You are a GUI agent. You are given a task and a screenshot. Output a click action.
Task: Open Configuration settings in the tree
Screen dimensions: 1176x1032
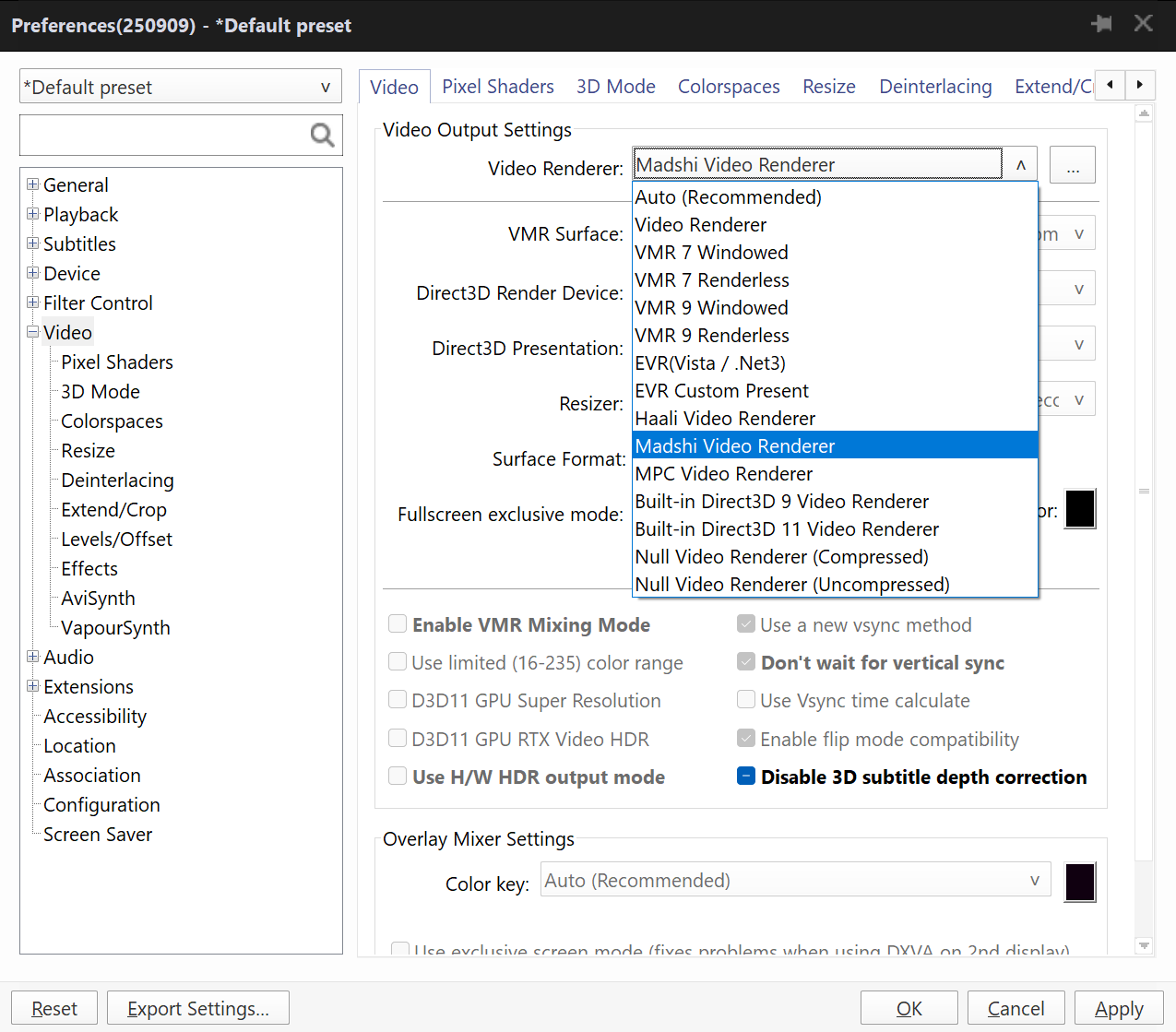point(101,804)
